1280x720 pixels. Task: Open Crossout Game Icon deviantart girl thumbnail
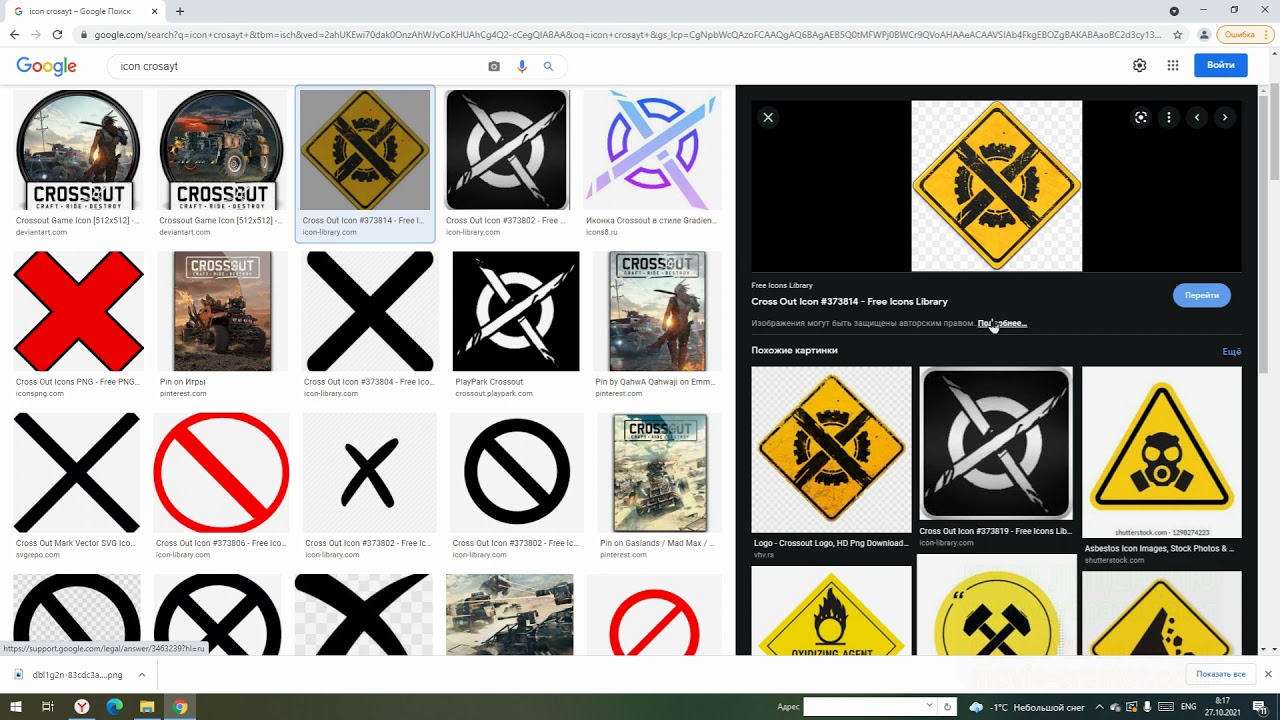tap(78, 150)
